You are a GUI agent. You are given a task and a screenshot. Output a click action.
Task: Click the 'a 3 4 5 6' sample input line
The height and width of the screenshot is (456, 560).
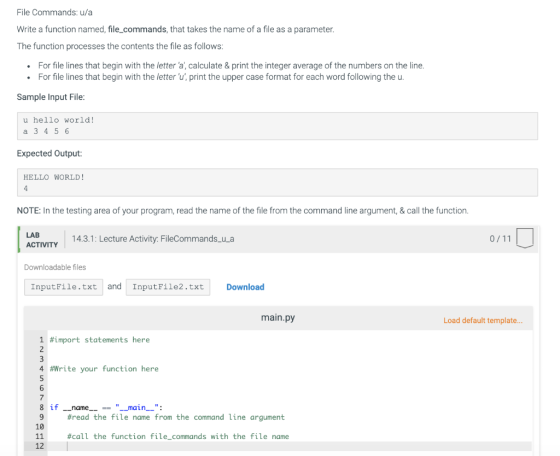point(46,131)
